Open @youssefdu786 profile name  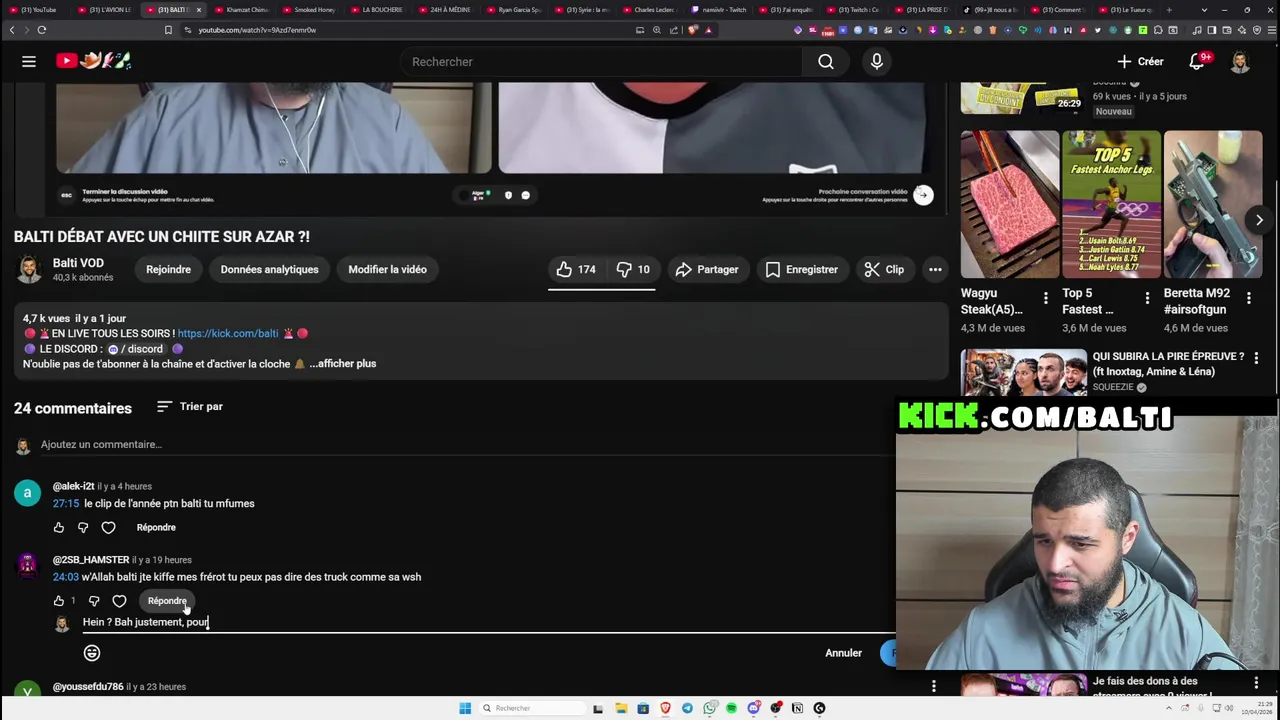click(88, 687)
